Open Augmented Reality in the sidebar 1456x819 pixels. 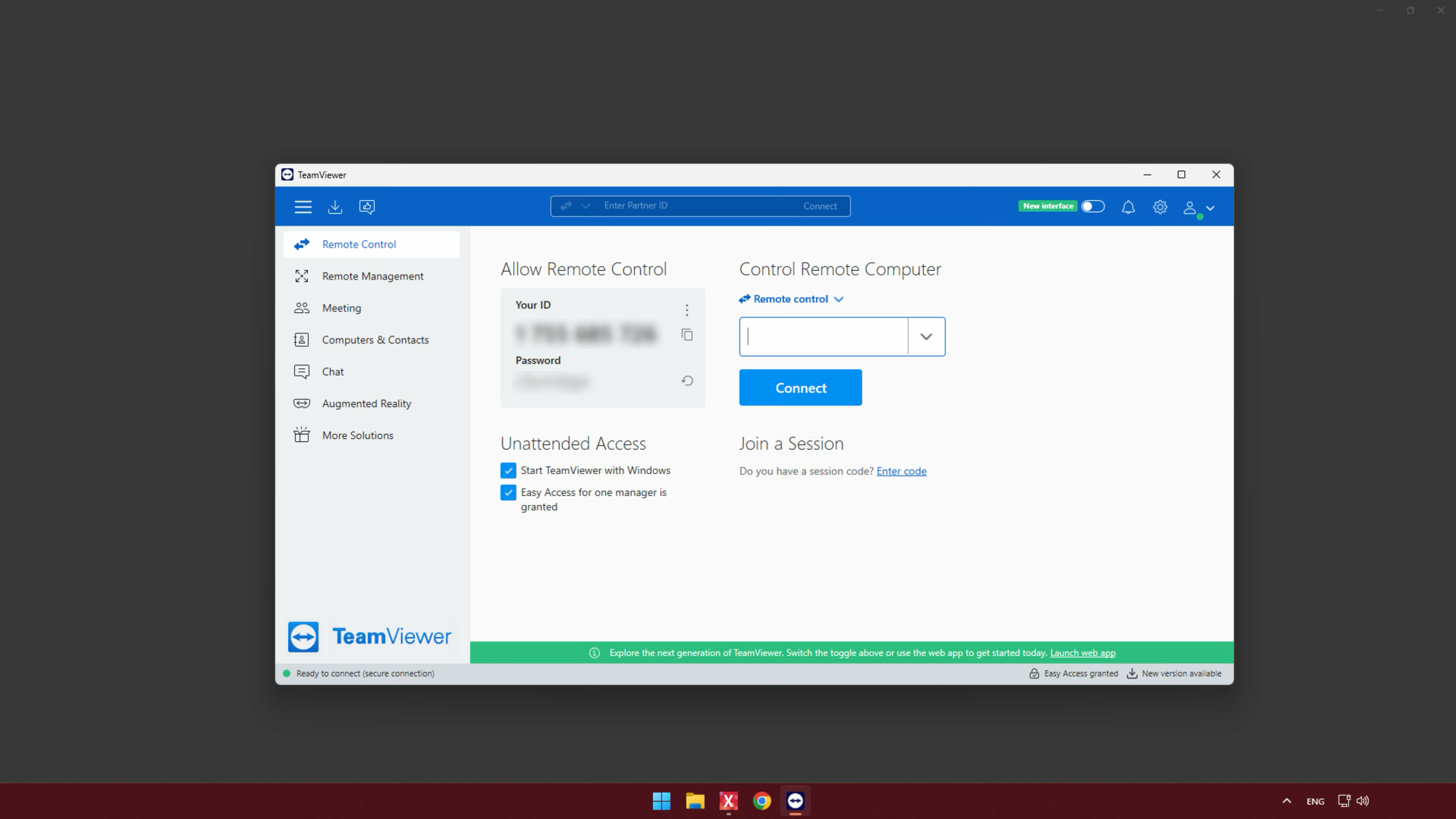(371, 403)
